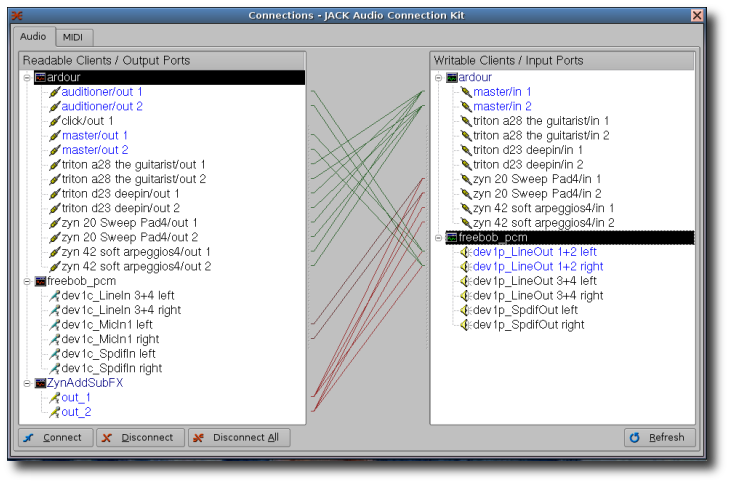Click plug icon beside master/out 2
The image size is (730, 484).
coord(54,150)
